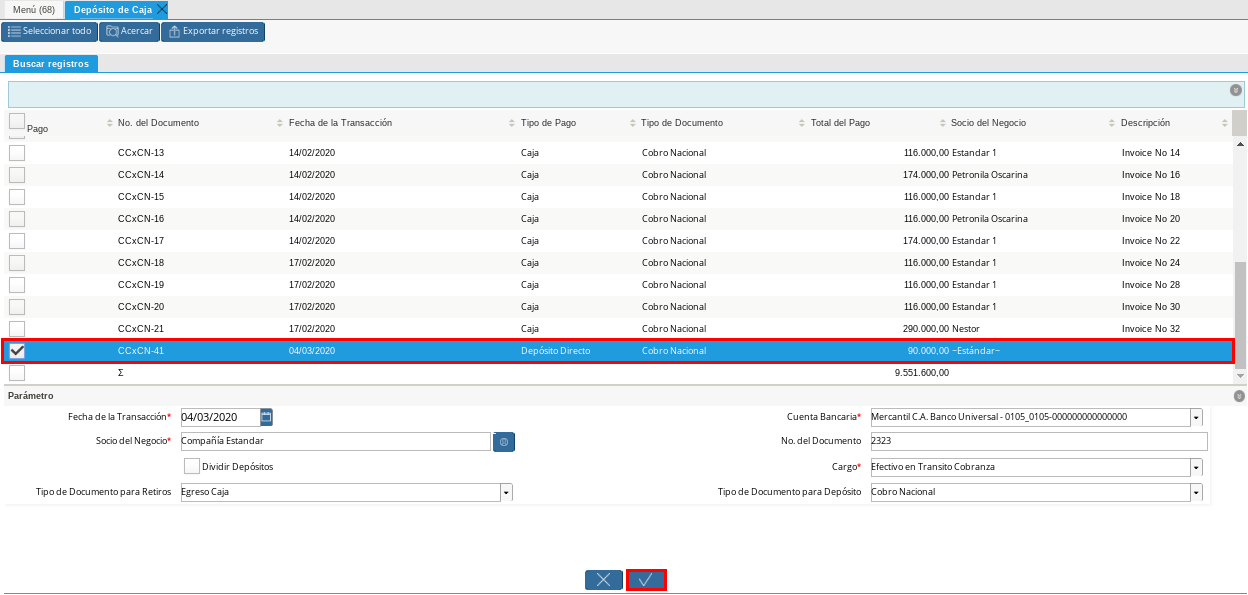The width and height of the screenshot is (1248, 595).
Task: Enable the Dividir Depósitos checkbox
Action: [192, 466]
